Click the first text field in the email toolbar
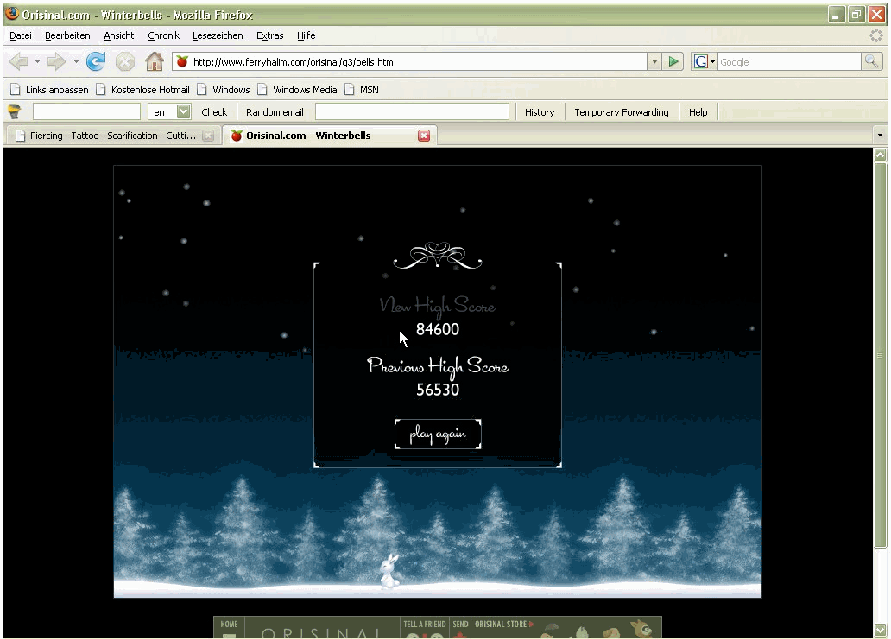Viewport: 891px width, 639px height. (86, 112)
